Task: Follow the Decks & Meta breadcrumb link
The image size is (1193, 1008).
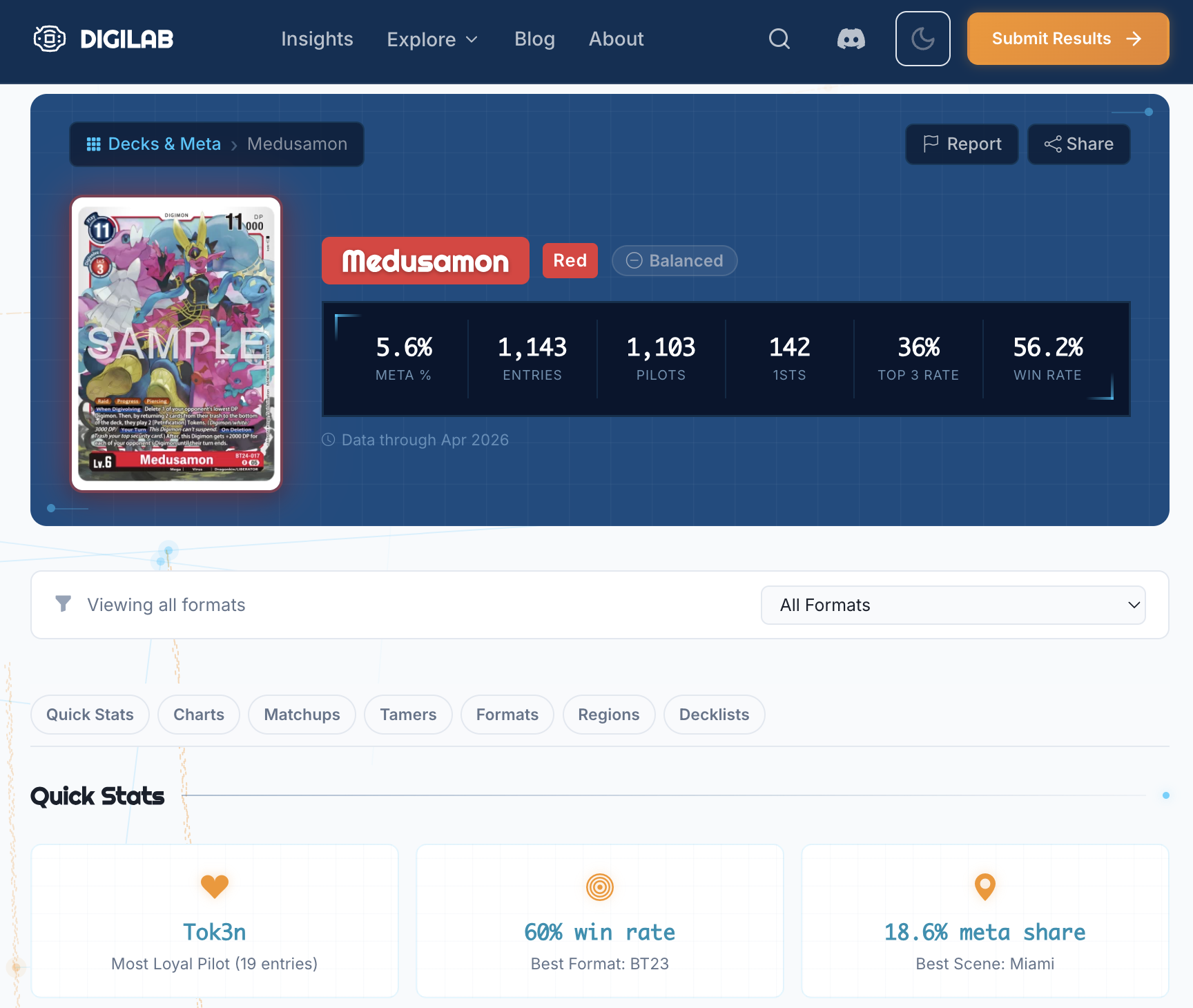Action: (x=164, y=144)
